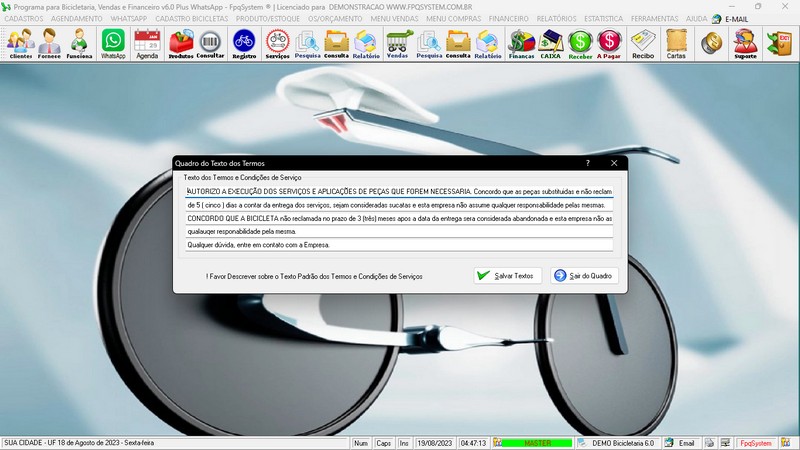Open the Vendas shopping cart icon
The height and width of the screenshot is (450, 800).
(x=397, y=44)
